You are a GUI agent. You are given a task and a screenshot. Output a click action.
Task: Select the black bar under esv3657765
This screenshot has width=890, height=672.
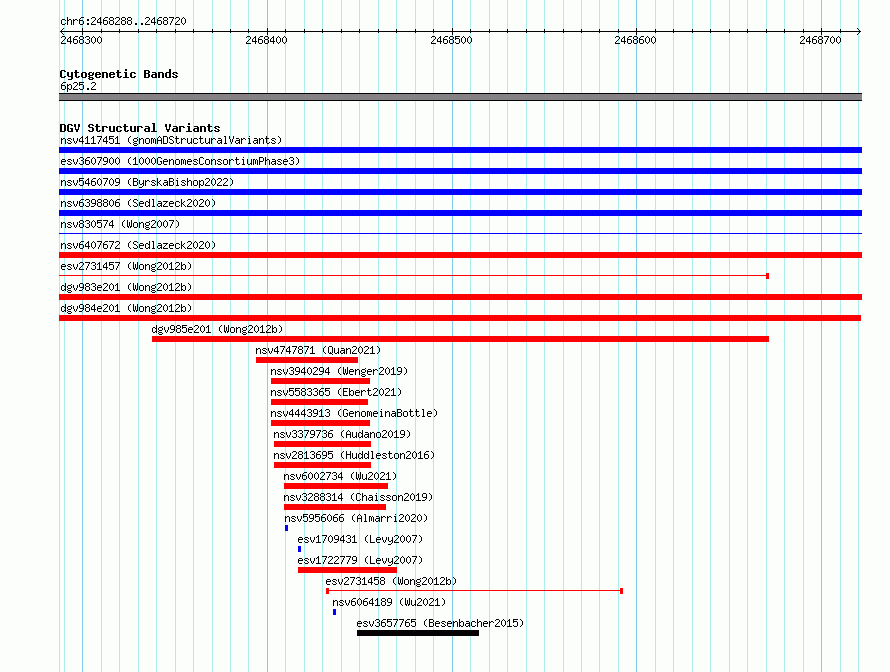pos(418,633)
